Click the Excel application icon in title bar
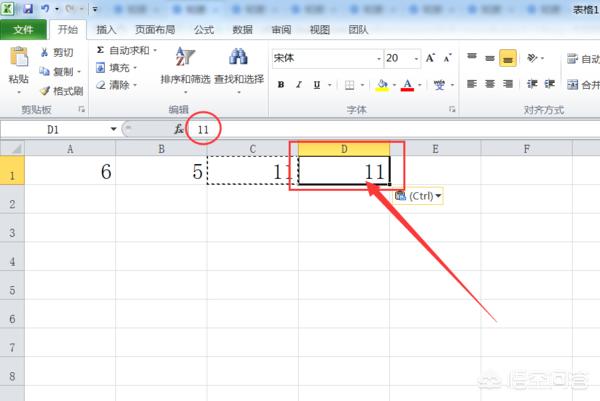Image resolution: width=600 pixels, height=401 pixels. coord(7,8)
